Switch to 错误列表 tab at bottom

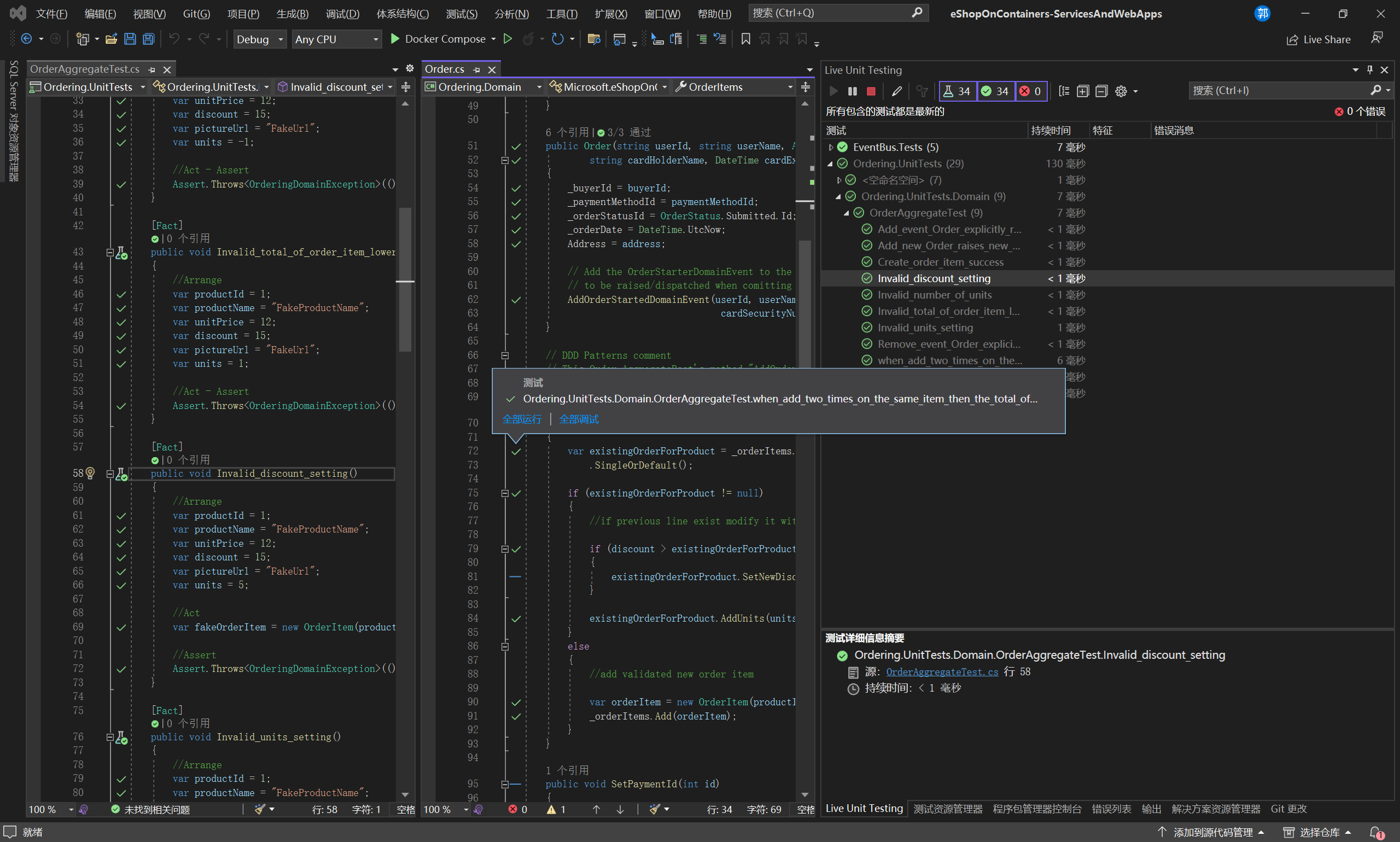pyautogui.click(x=1111, y=809)
